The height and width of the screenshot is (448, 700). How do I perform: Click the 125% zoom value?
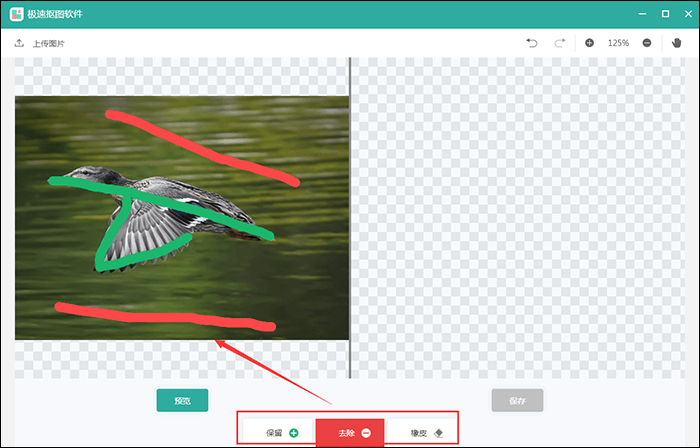(x=618, y=43)
